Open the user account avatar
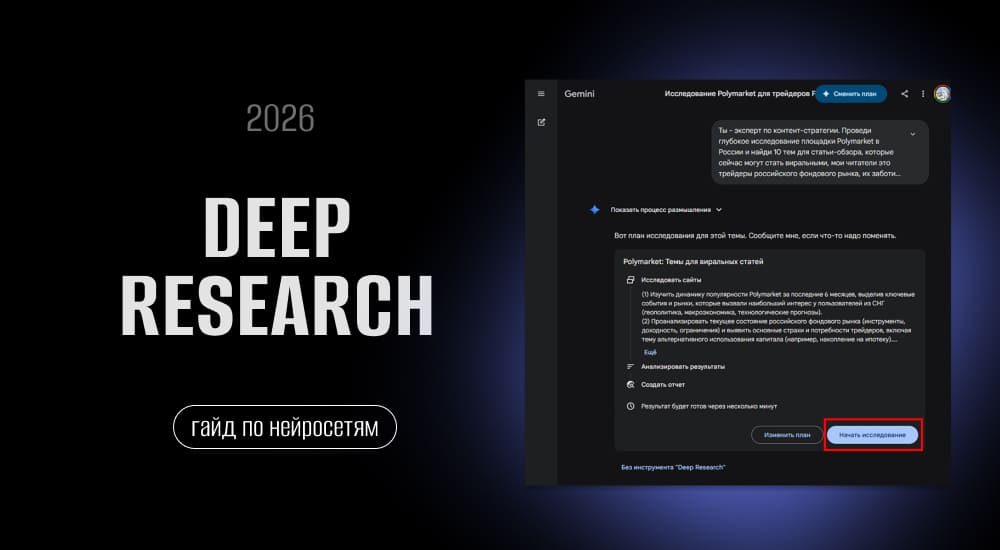1000x550 pixels. click(941, 94)
